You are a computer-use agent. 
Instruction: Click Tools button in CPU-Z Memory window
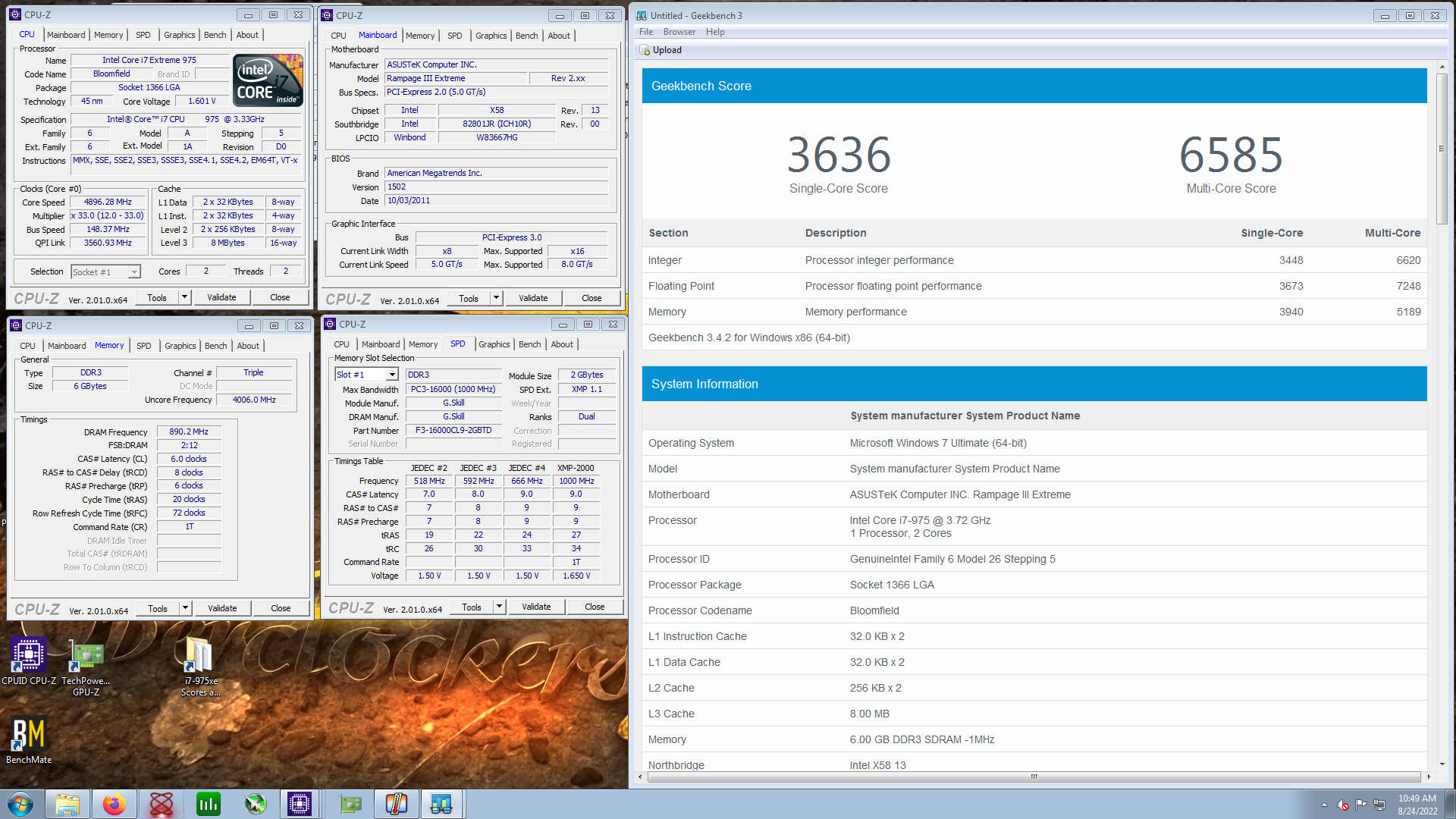[158, 608]
